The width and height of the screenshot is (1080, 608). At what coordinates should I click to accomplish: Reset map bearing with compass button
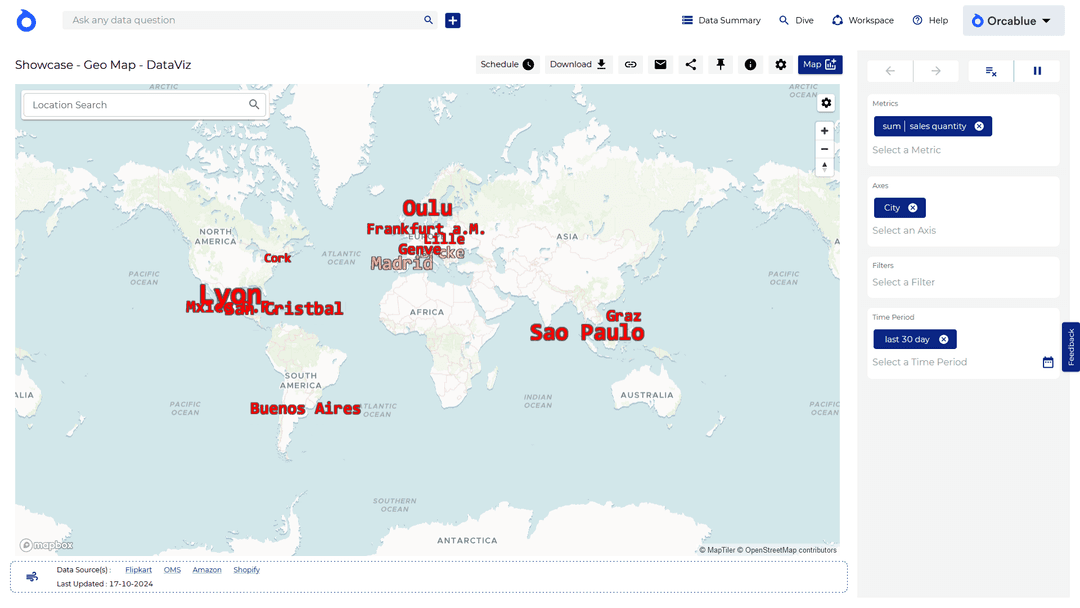coord(825,167)
